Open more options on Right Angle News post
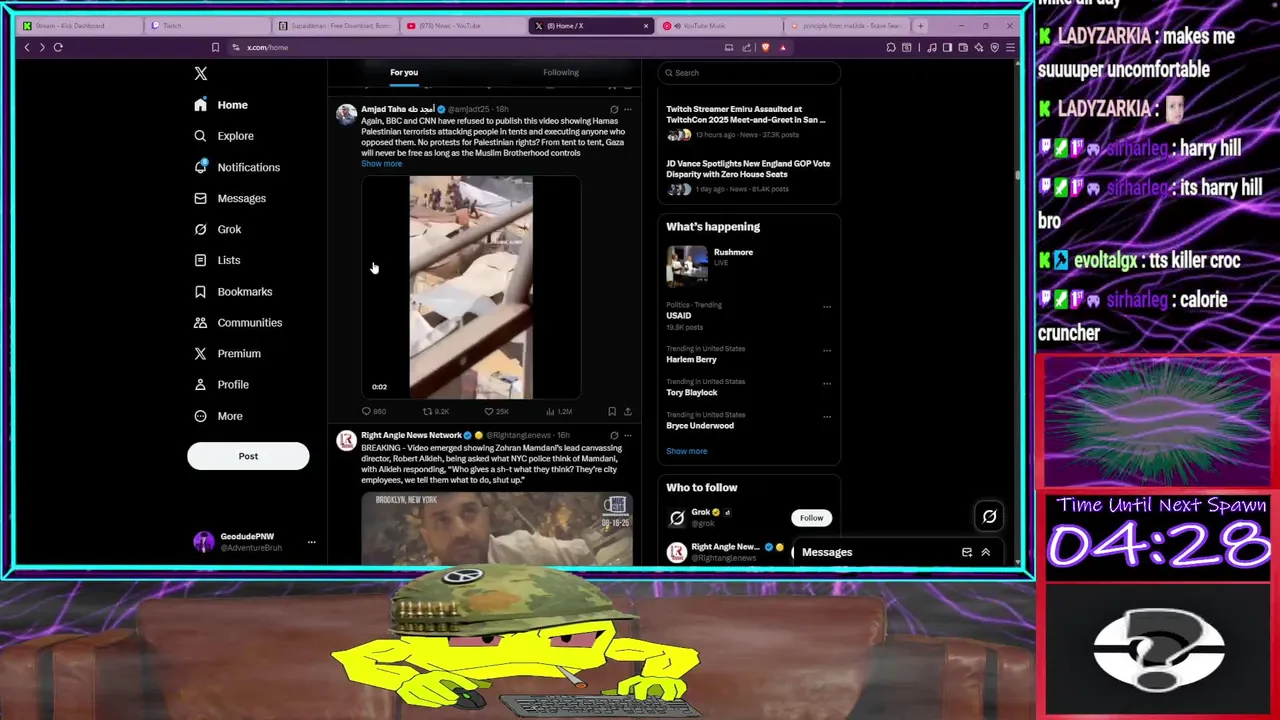This screenshot has width=1280, height=720. (x=628, y=436)
